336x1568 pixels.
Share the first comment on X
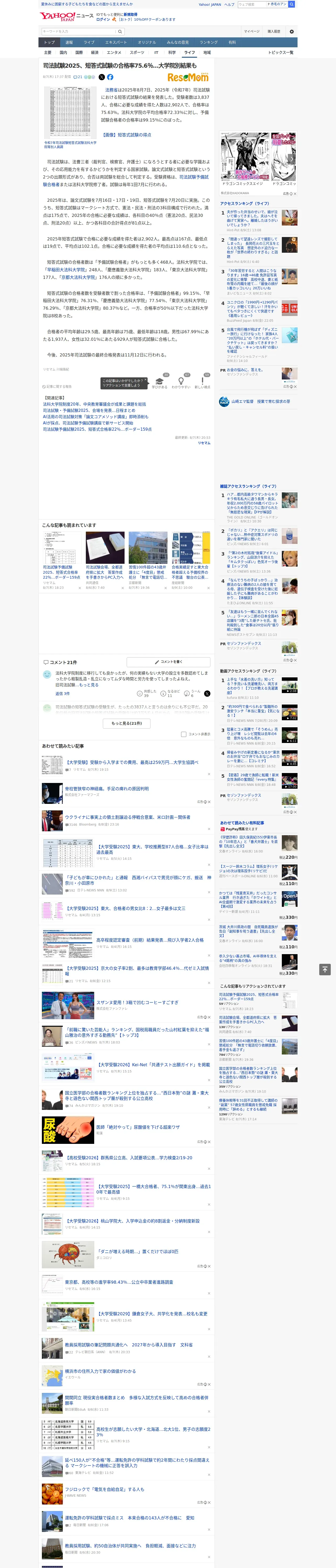click(x=207, y=693)
